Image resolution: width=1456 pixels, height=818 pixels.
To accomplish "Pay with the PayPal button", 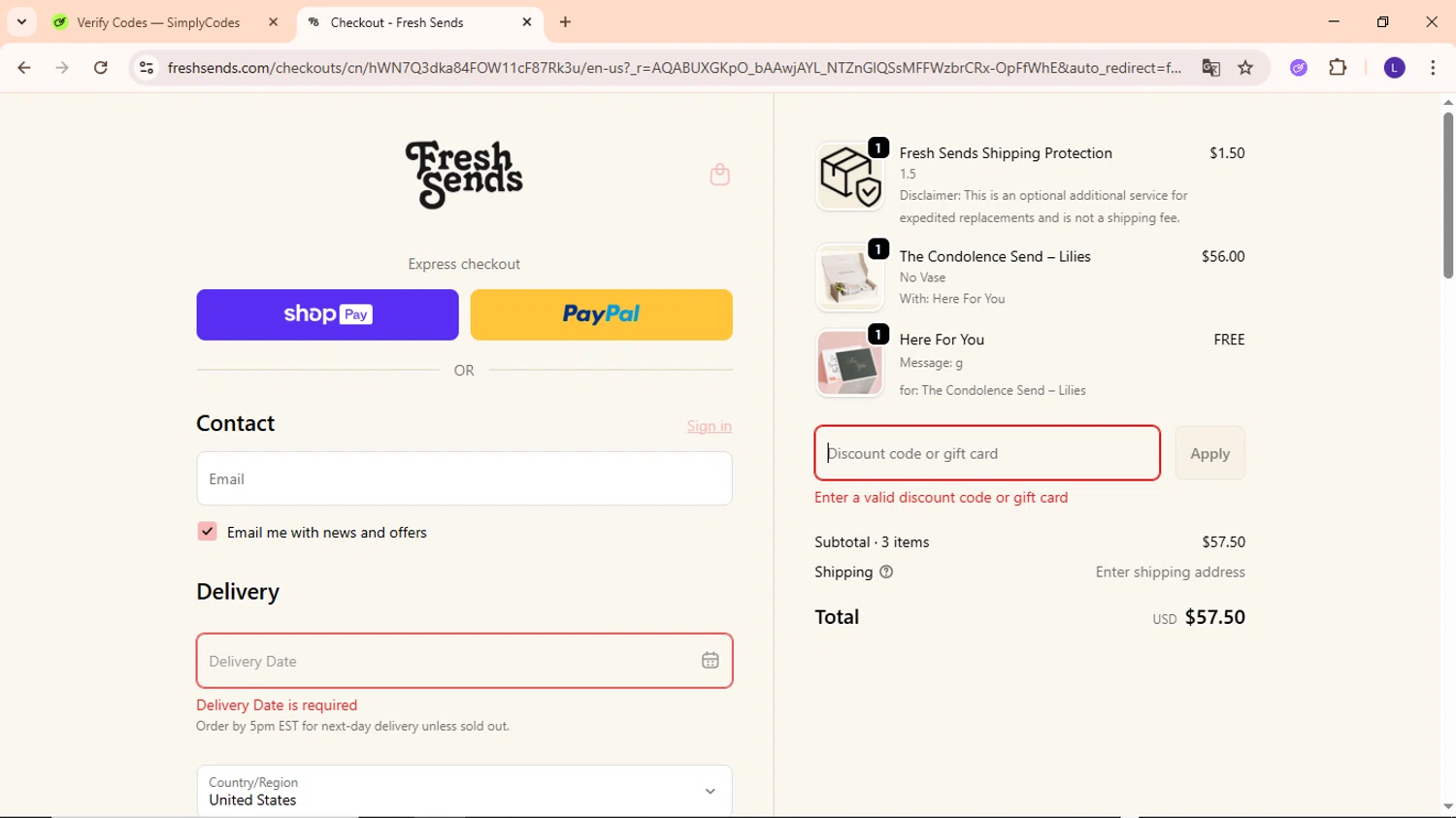I will 601,314.
